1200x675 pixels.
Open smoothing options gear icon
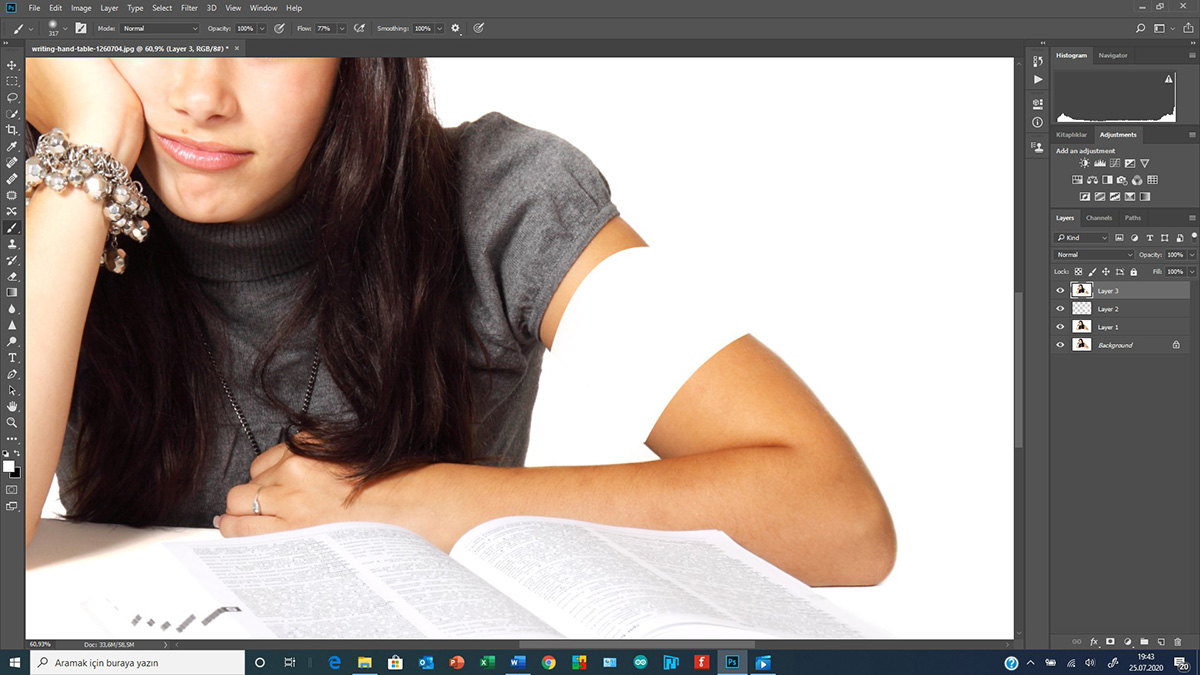(456, 29)
